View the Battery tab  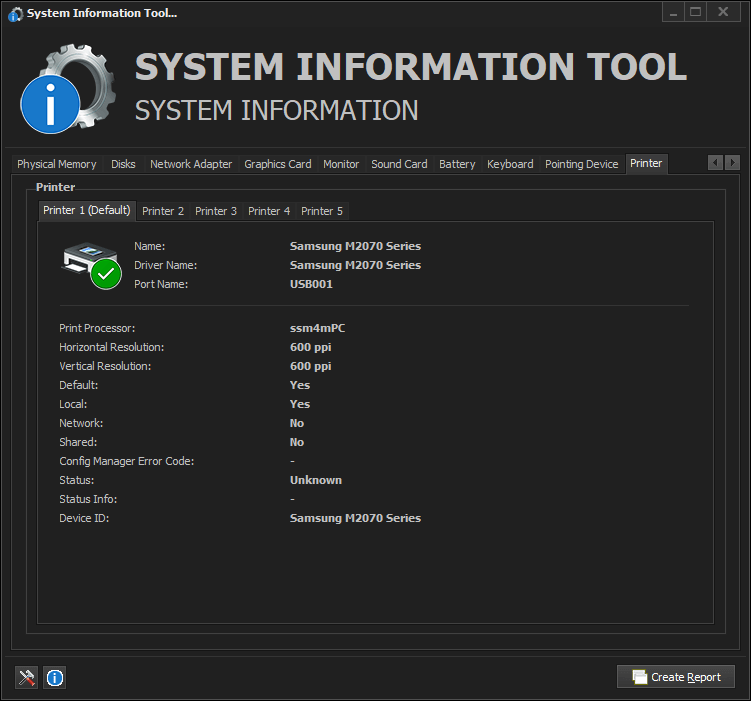(x=457, y=164)
